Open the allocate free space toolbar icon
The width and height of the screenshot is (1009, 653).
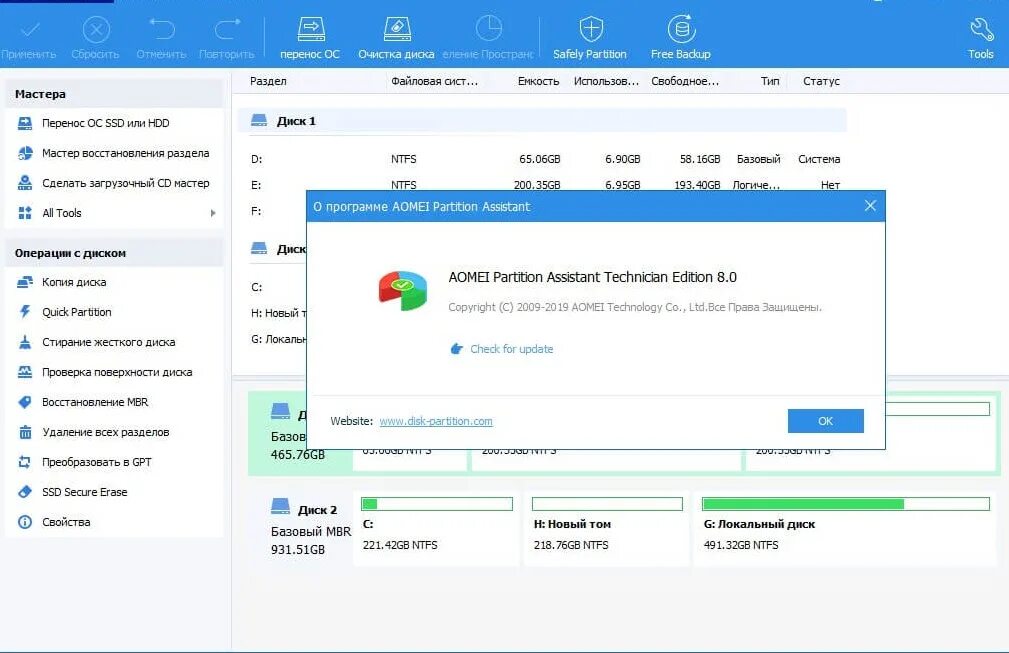(488, 37)
